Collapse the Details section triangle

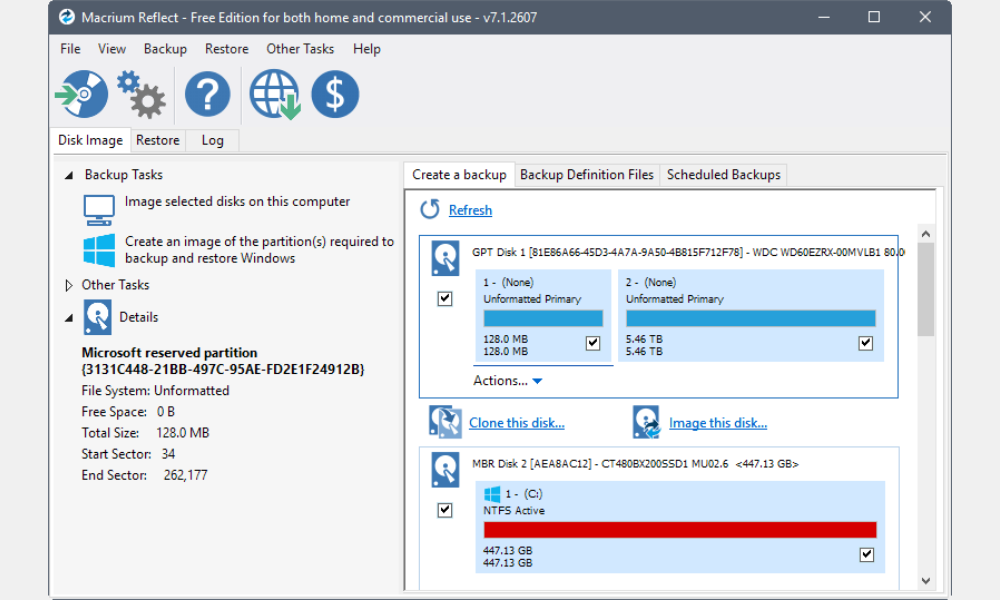(68, 318)
